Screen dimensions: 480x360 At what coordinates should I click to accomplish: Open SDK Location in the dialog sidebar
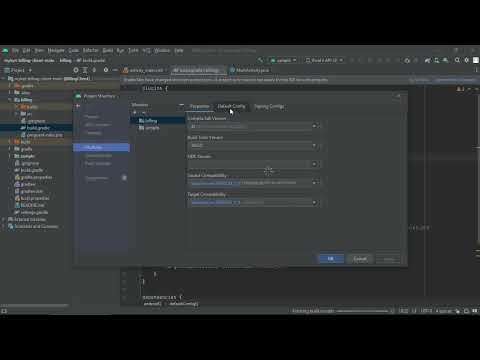click(97, 125)
